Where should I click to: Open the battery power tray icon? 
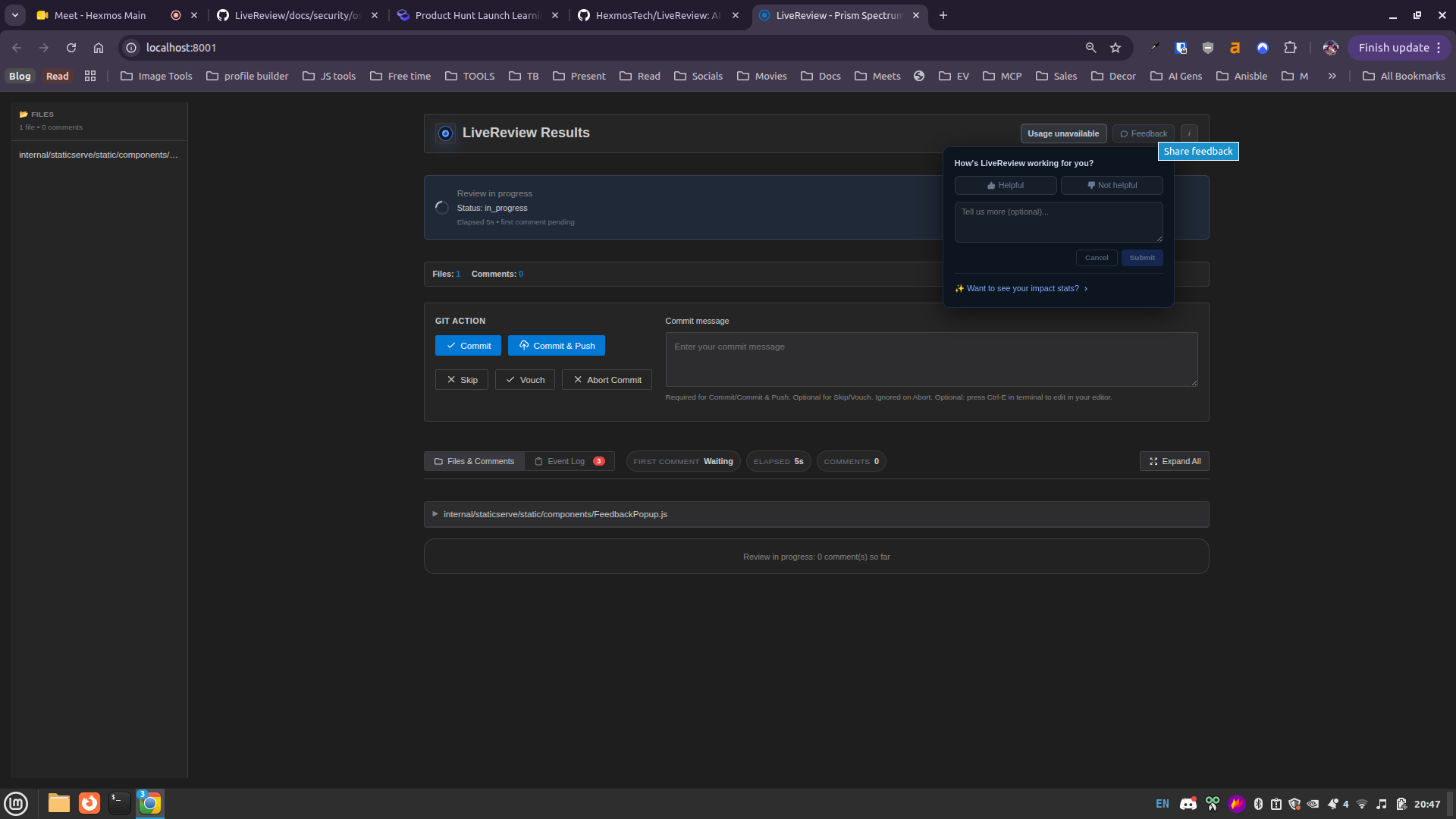coord(1401,804)
